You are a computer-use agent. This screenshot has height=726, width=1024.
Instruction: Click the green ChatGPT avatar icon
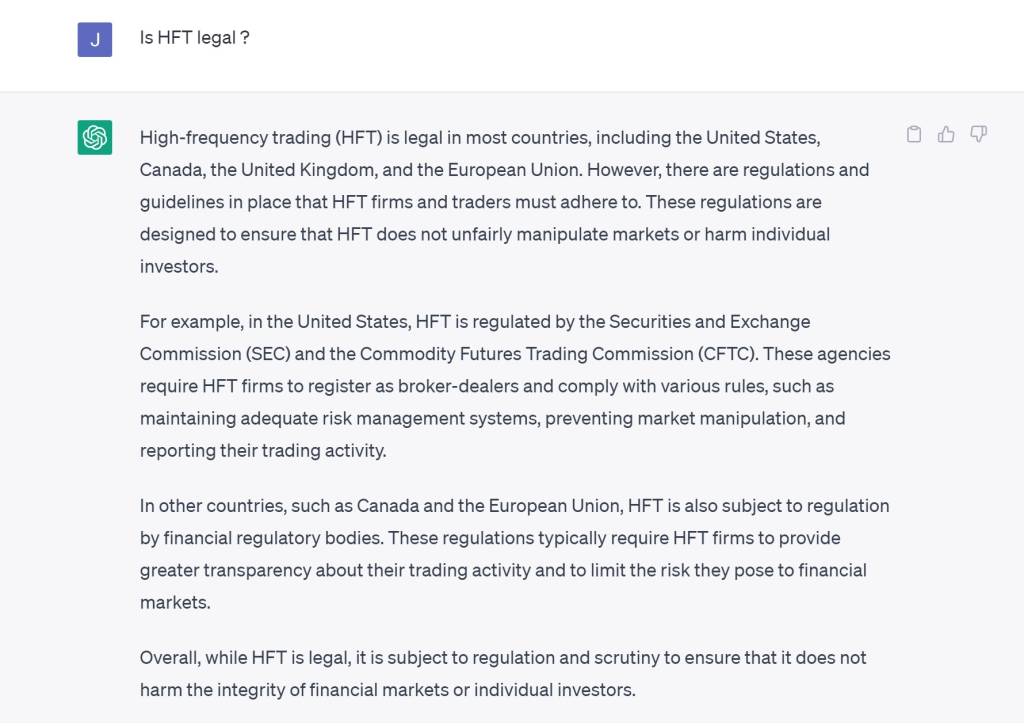(x=95, y=137)
